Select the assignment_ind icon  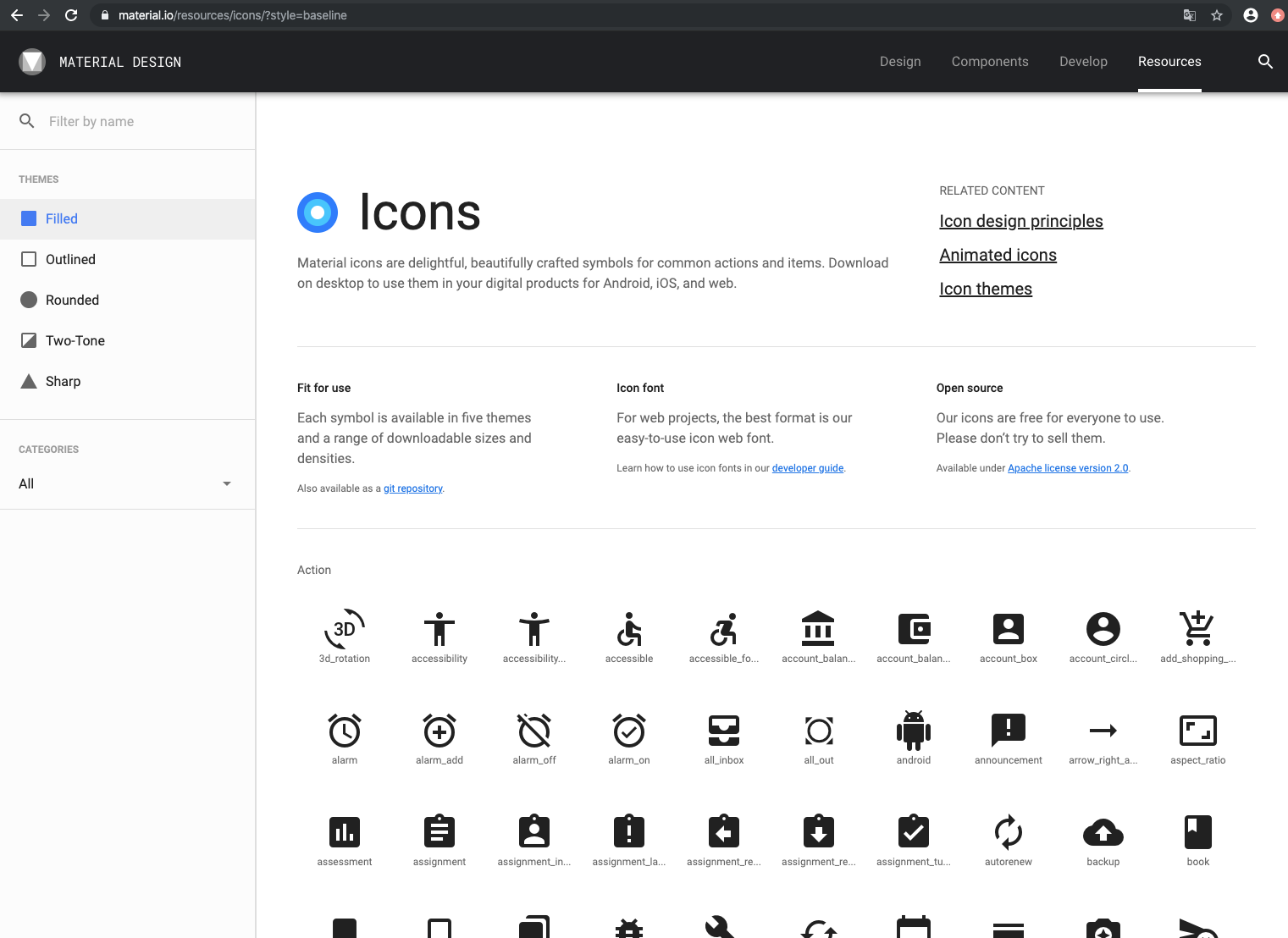[534, 832]
